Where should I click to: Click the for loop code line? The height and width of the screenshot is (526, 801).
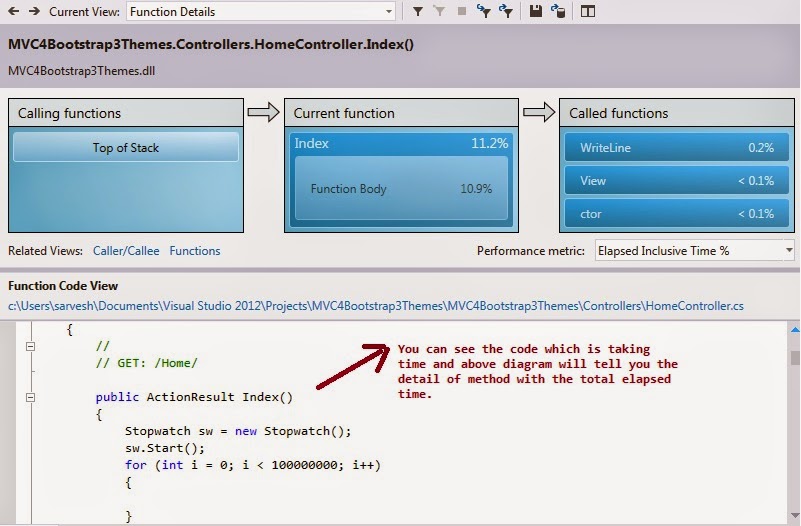point(253,465)
